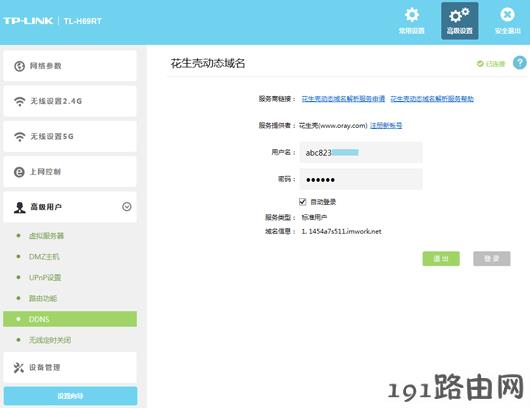
Task: Open the 设备管理 menu
Action: pyautogui.click(x=70, y=368)
